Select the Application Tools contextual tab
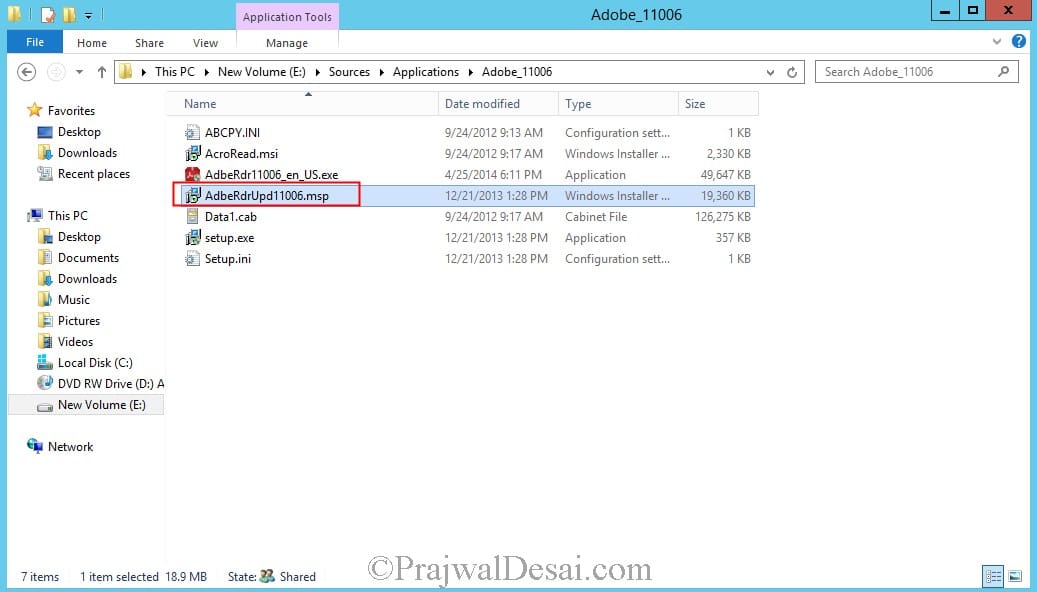Screen dimensions: 1037x592 point(287,17)
